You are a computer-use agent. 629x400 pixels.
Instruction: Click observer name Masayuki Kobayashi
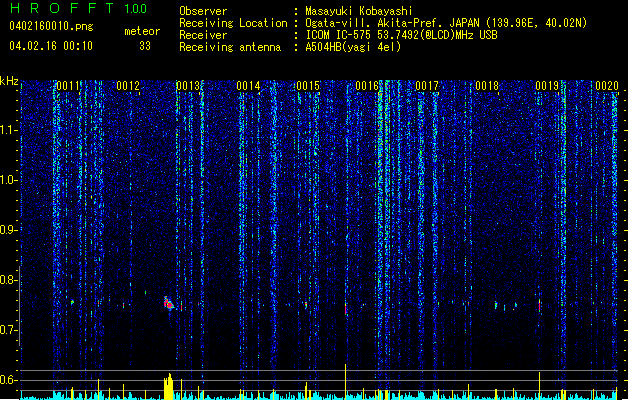359,11
